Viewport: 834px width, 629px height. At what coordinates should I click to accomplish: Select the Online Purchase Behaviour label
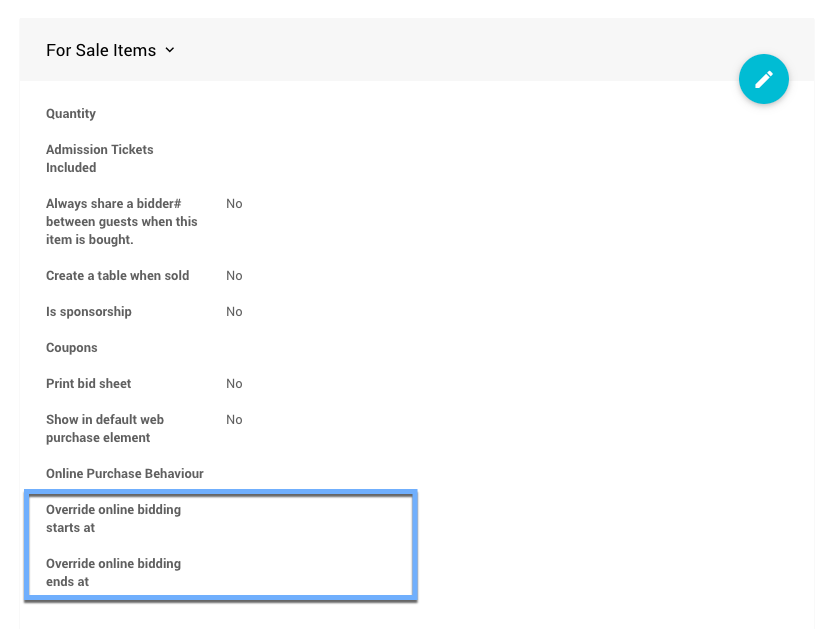[125, 474]
